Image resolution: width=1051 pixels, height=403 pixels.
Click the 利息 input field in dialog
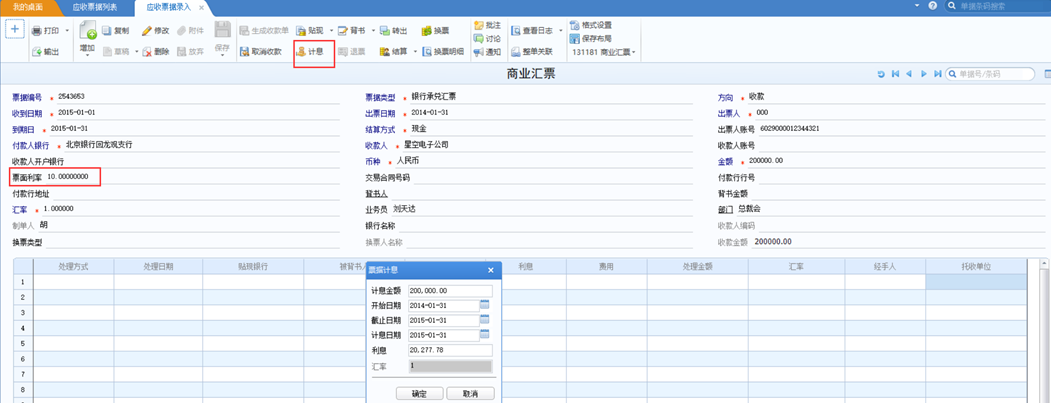pos(450,350)
